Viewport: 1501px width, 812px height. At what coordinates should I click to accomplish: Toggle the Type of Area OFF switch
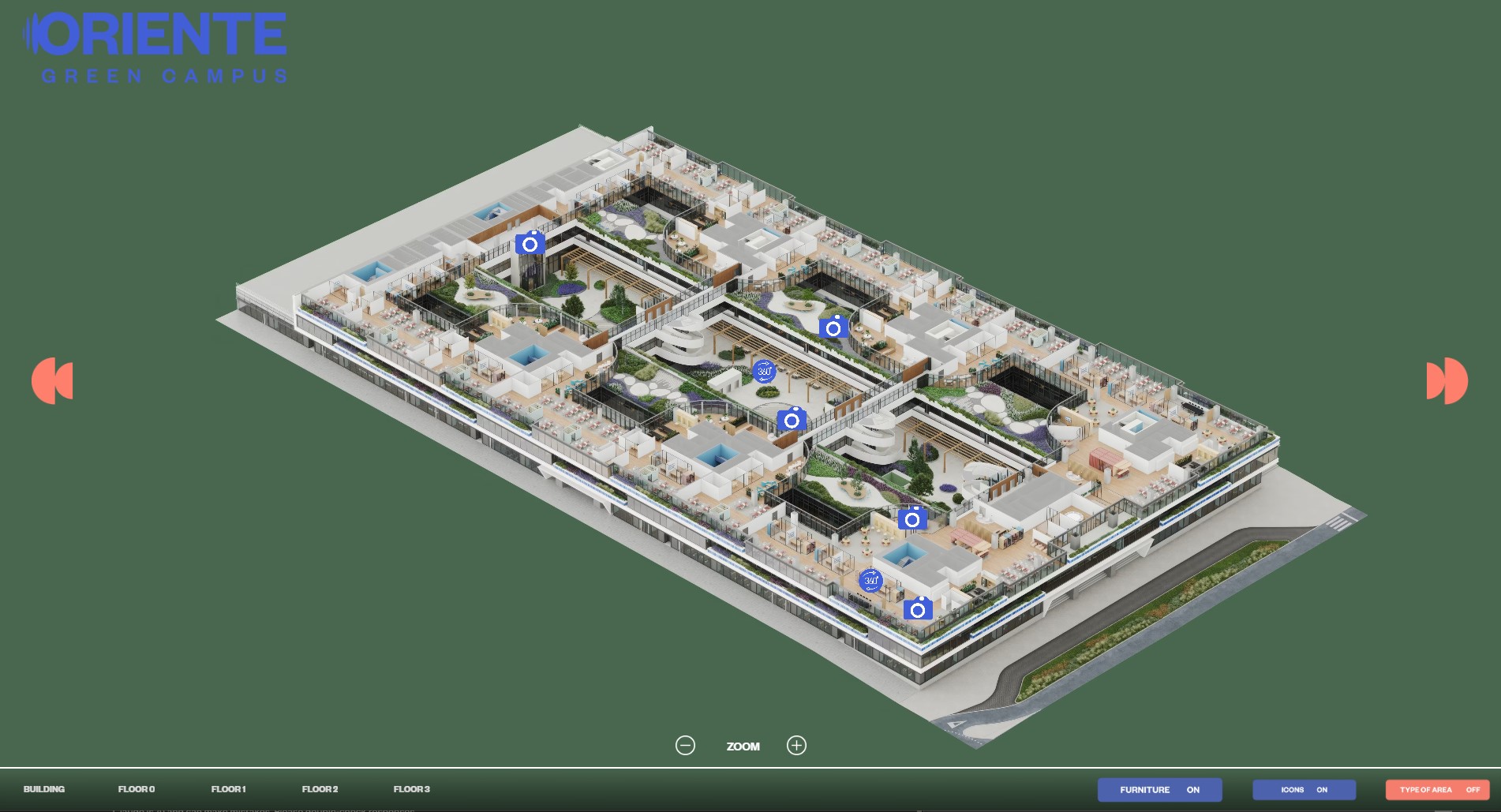pyautogui.click(x=1437, y=789)
